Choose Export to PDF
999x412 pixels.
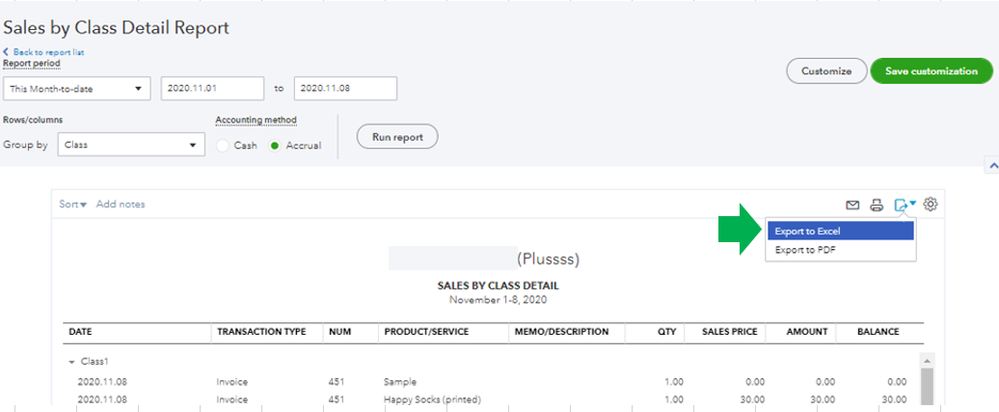[x=840, y=250]
